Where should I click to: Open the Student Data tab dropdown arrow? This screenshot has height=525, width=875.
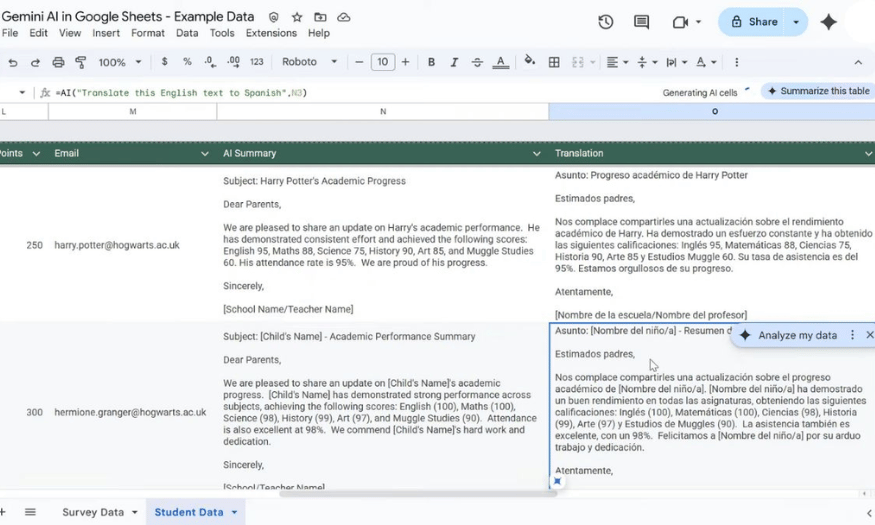click(234, 512)
